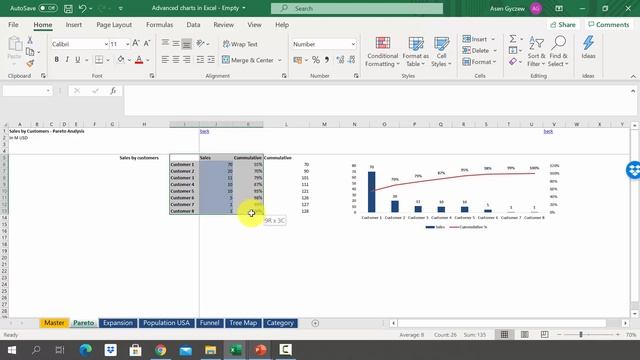Switch to the Insert ribbon tab
Screen dimensions: 640x360
click(74, 25)
